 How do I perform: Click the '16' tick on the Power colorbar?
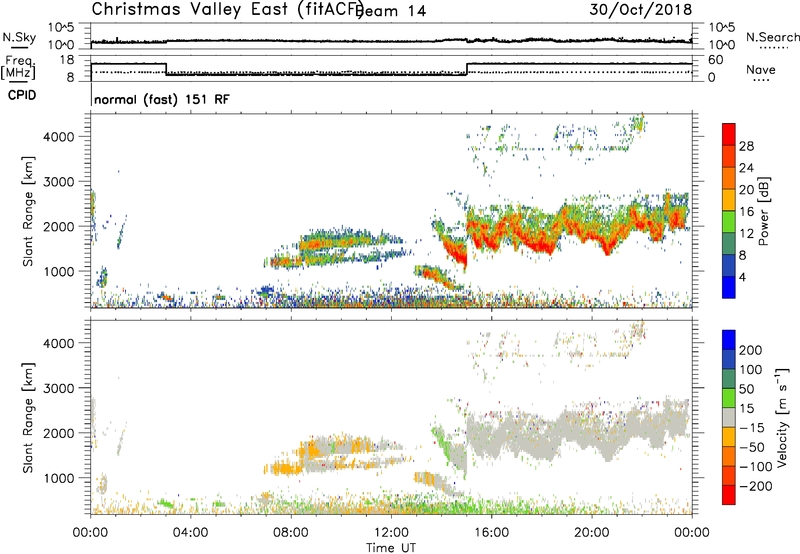point(746,212)
